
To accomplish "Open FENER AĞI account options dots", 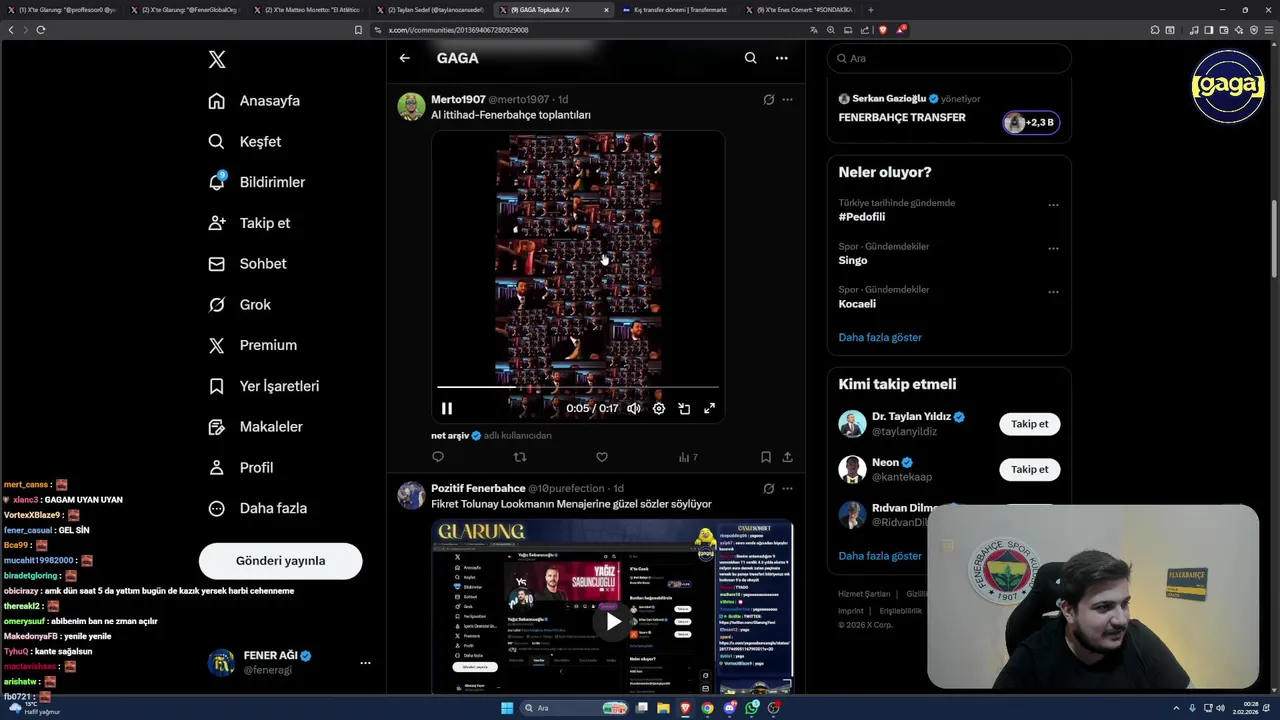I will pos(365,663).
